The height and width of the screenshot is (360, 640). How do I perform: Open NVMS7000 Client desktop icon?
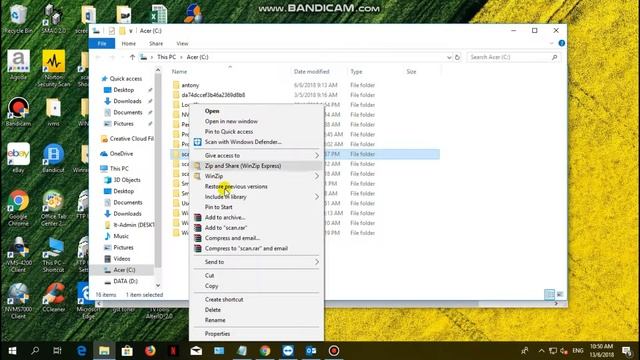pos(18,301)
